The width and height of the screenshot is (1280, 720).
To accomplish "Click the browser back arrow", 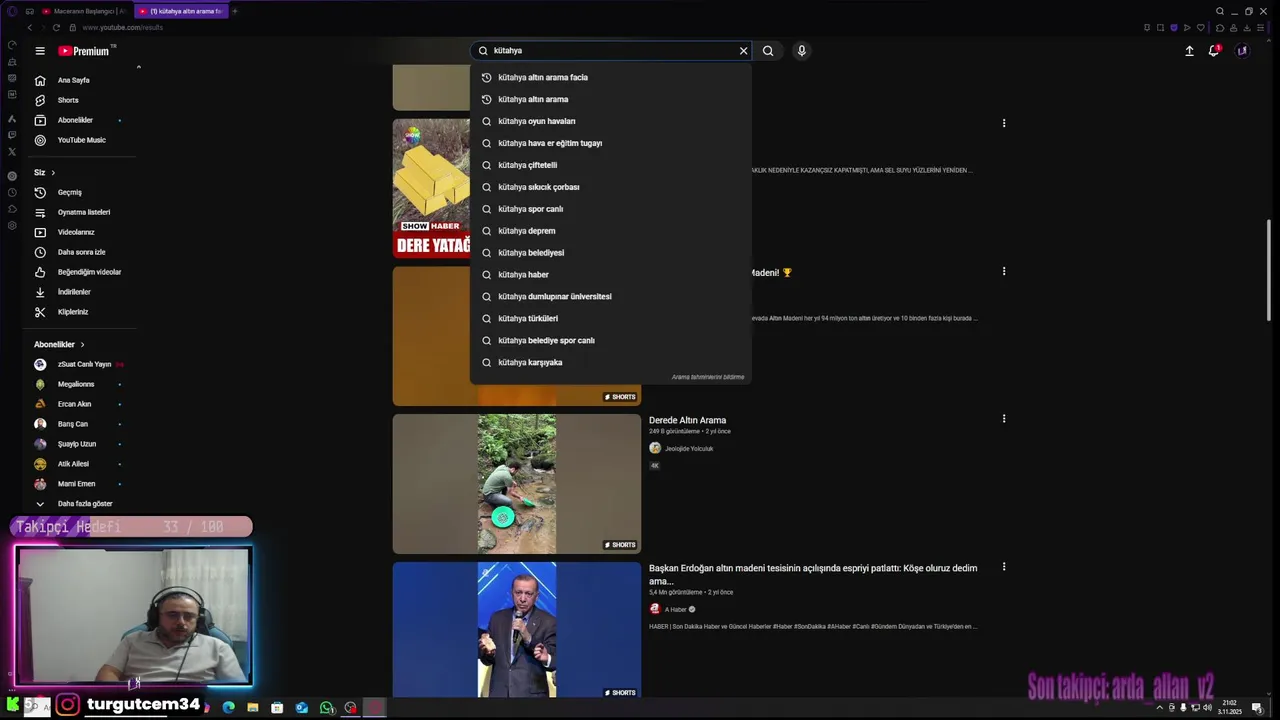I will coord(29,28).
